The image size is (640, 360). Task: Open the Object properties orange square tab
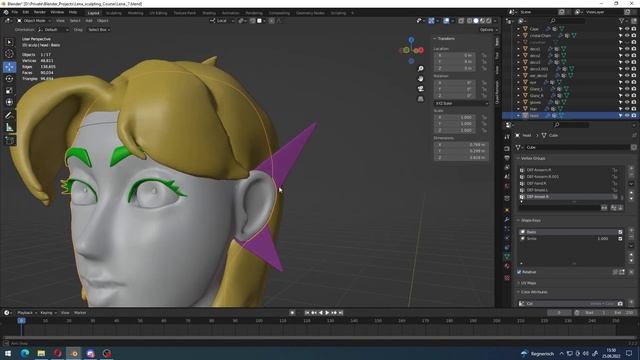[507, 210]
